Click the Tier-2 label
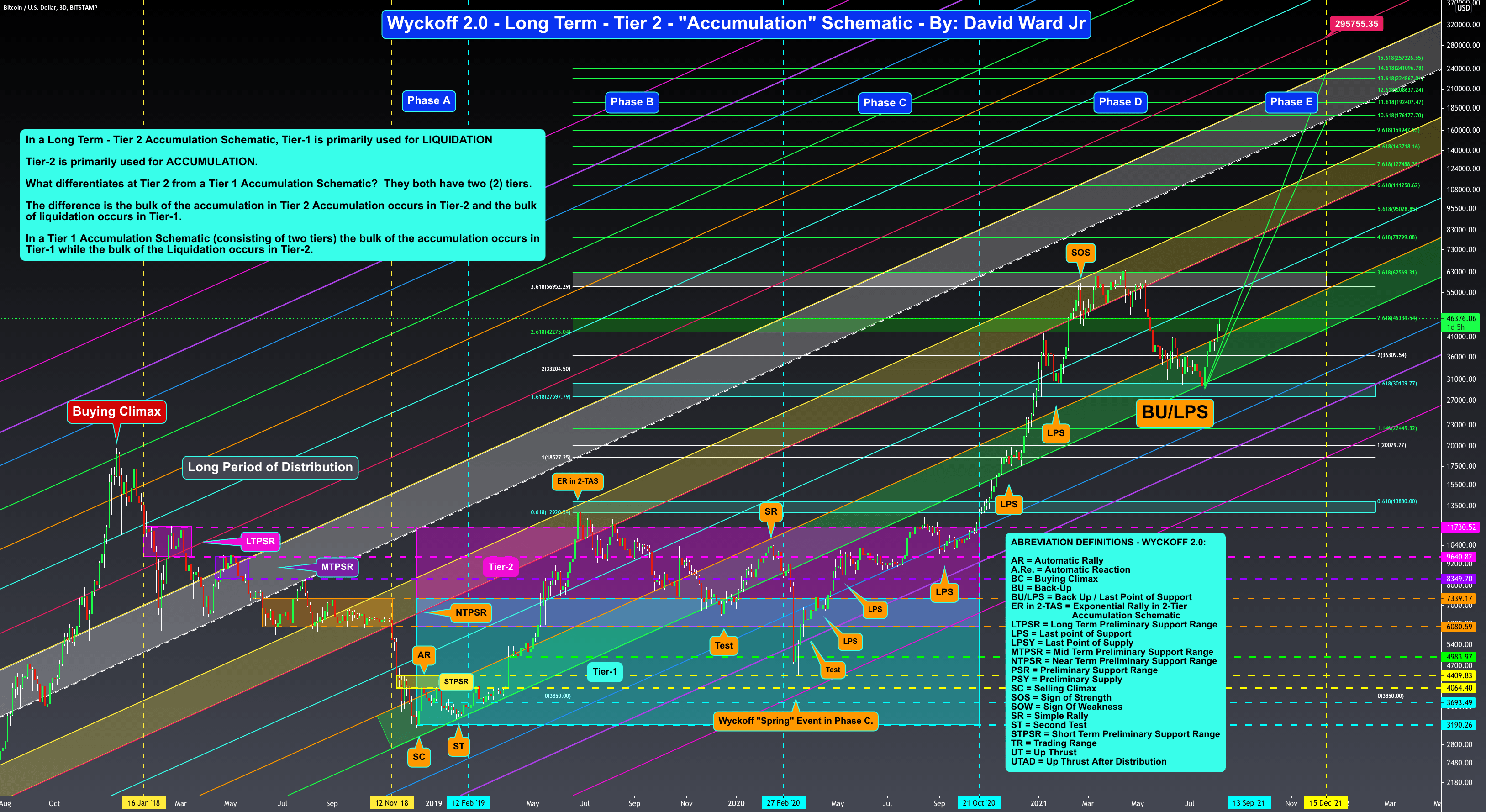The width and height of the screenshot is (1486, 812). click(x=501, y=567)
